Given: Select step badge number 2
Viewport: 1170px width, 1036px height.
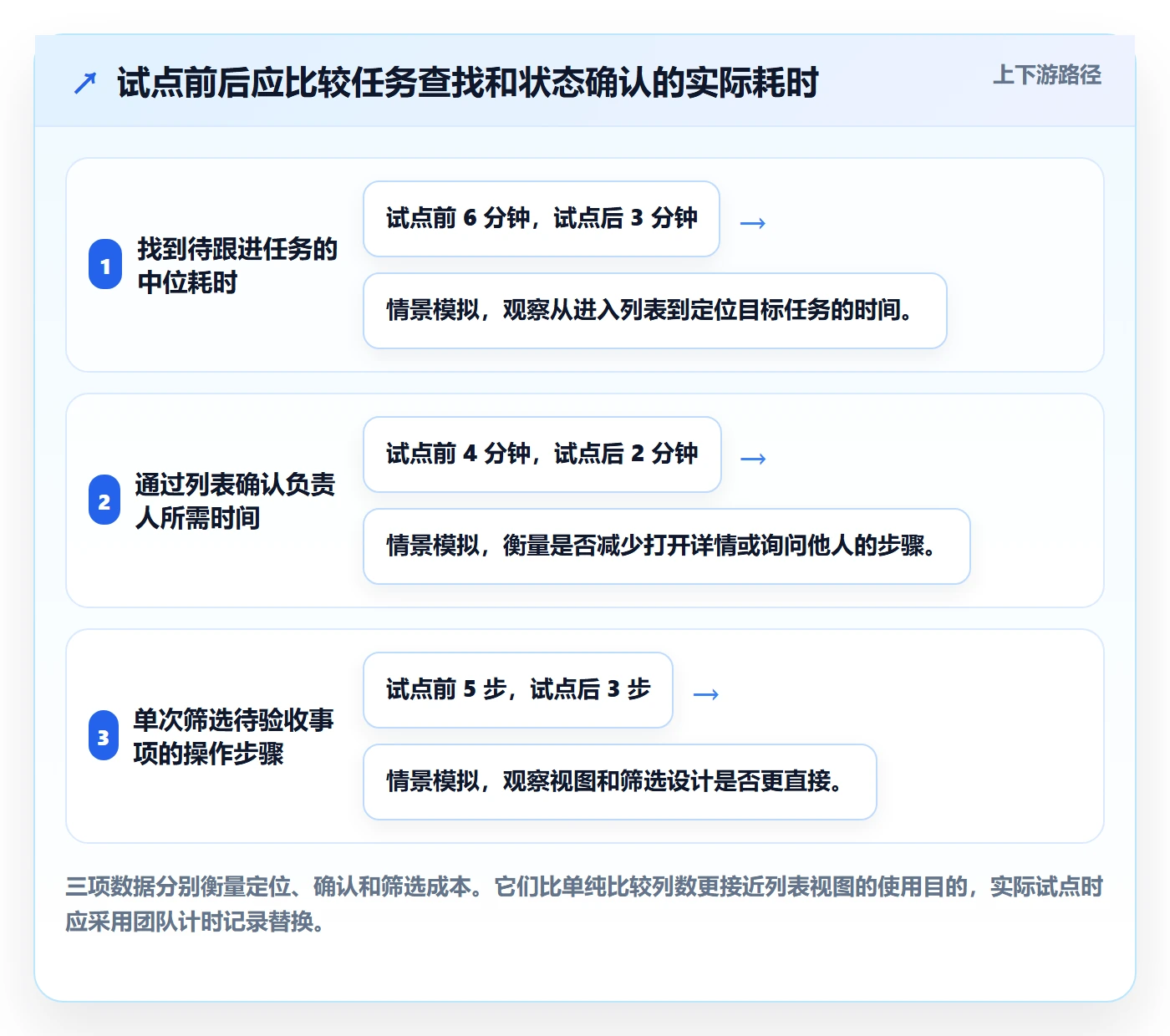Looking at the screenshot, I should click(104, 500).
